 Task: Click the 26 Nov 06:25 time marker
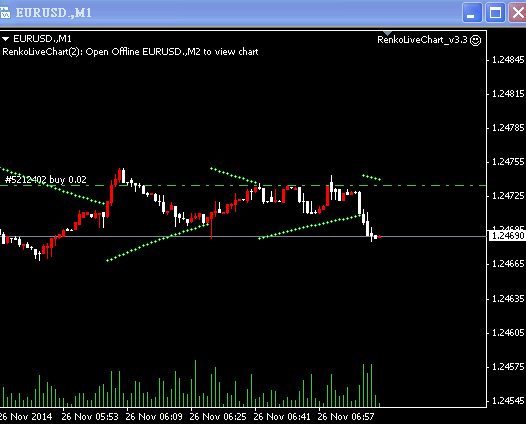tap(218, 417)
